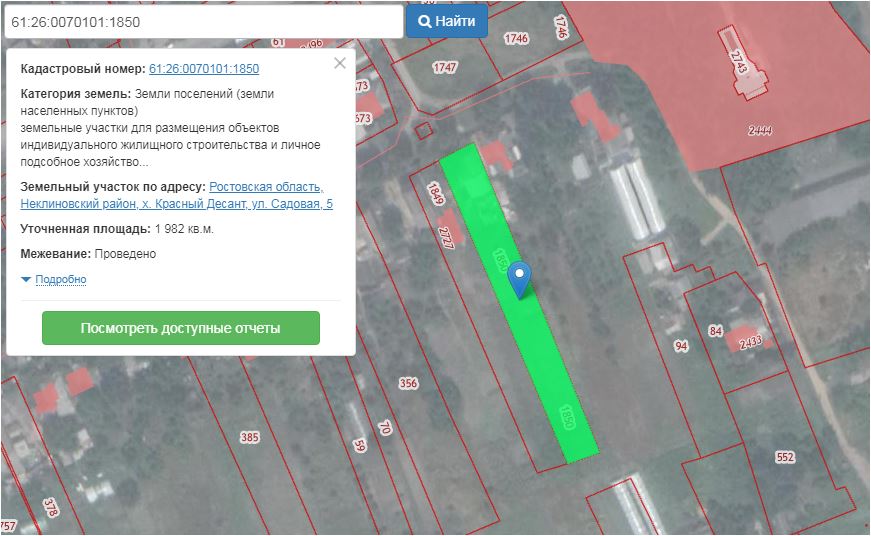Click red building labeled 2433
The width and height of the screenshot is (871, 536).
(x=750, y=341)
